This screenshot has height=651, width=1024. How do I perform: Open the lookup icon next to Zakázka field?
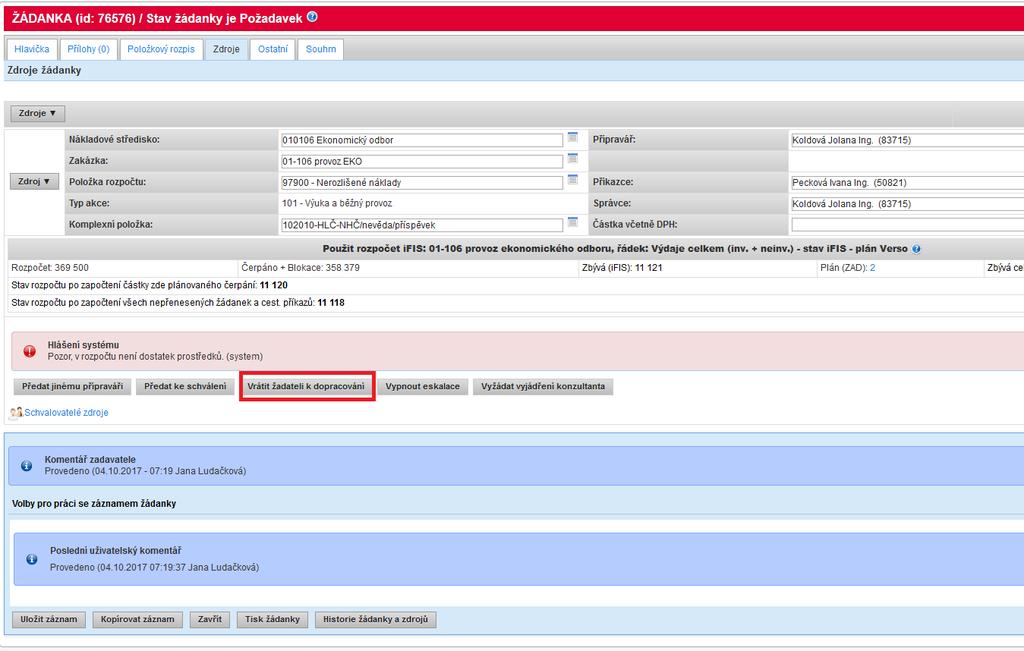point(573,158)
